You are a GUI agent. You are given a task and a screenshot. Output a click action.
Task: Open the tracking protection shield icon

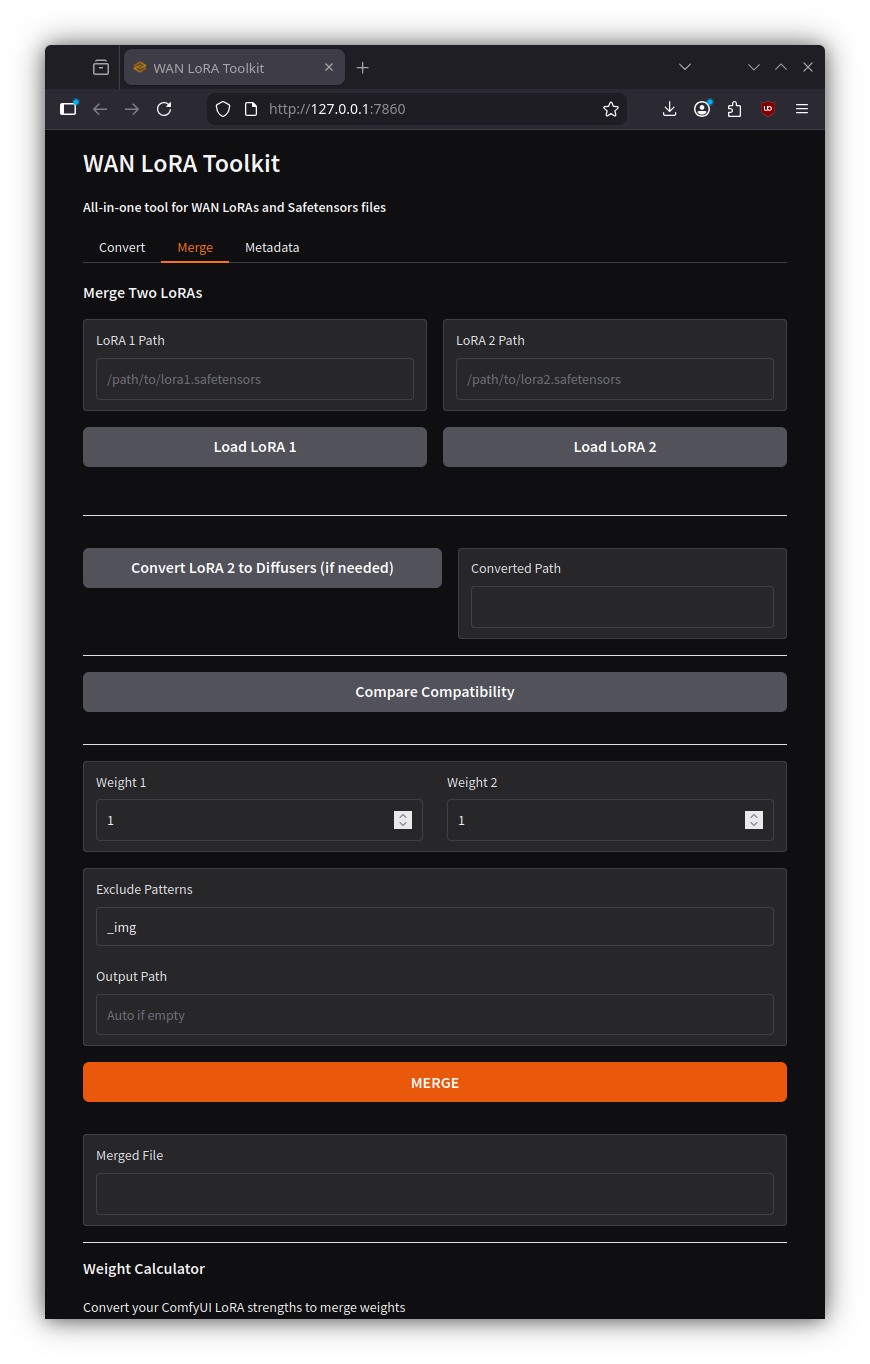pos(223,109)
